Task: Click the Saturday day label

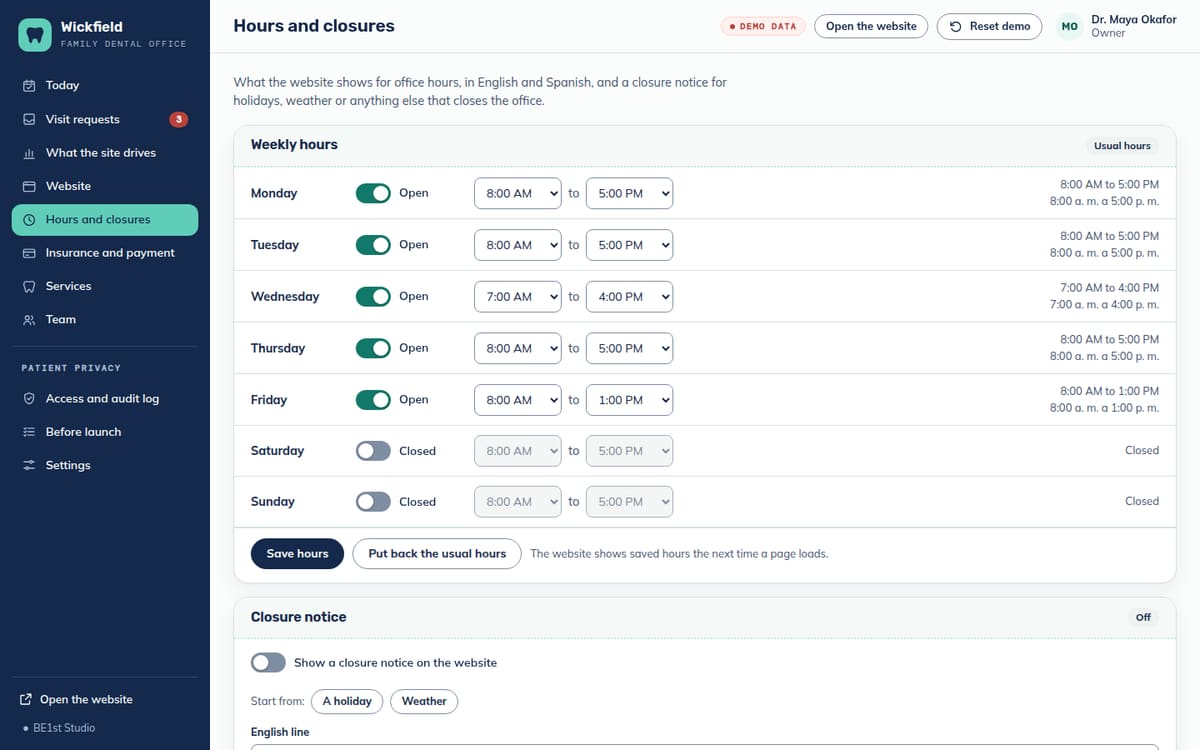Action: click(x=277, y=451)
